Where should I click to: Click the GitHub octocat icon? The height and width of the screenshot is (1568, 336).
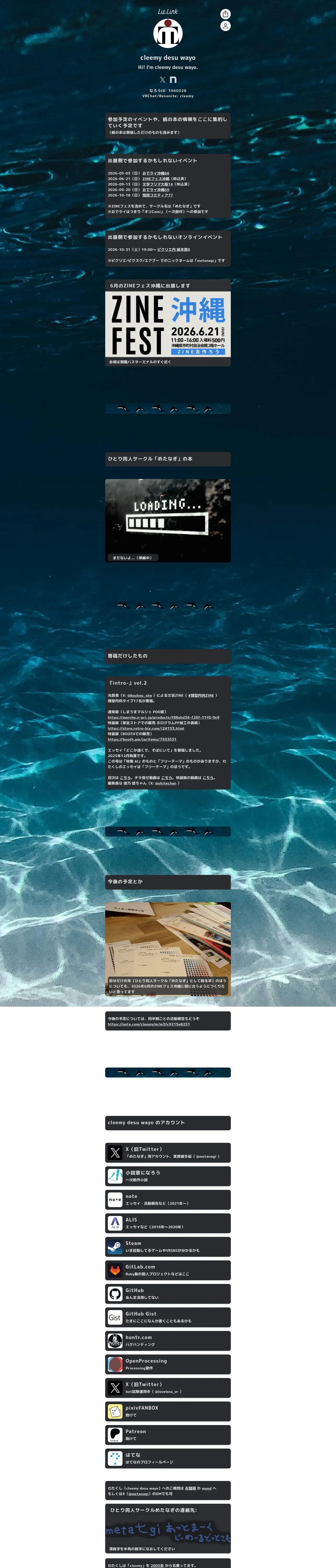pos(115,1294)
